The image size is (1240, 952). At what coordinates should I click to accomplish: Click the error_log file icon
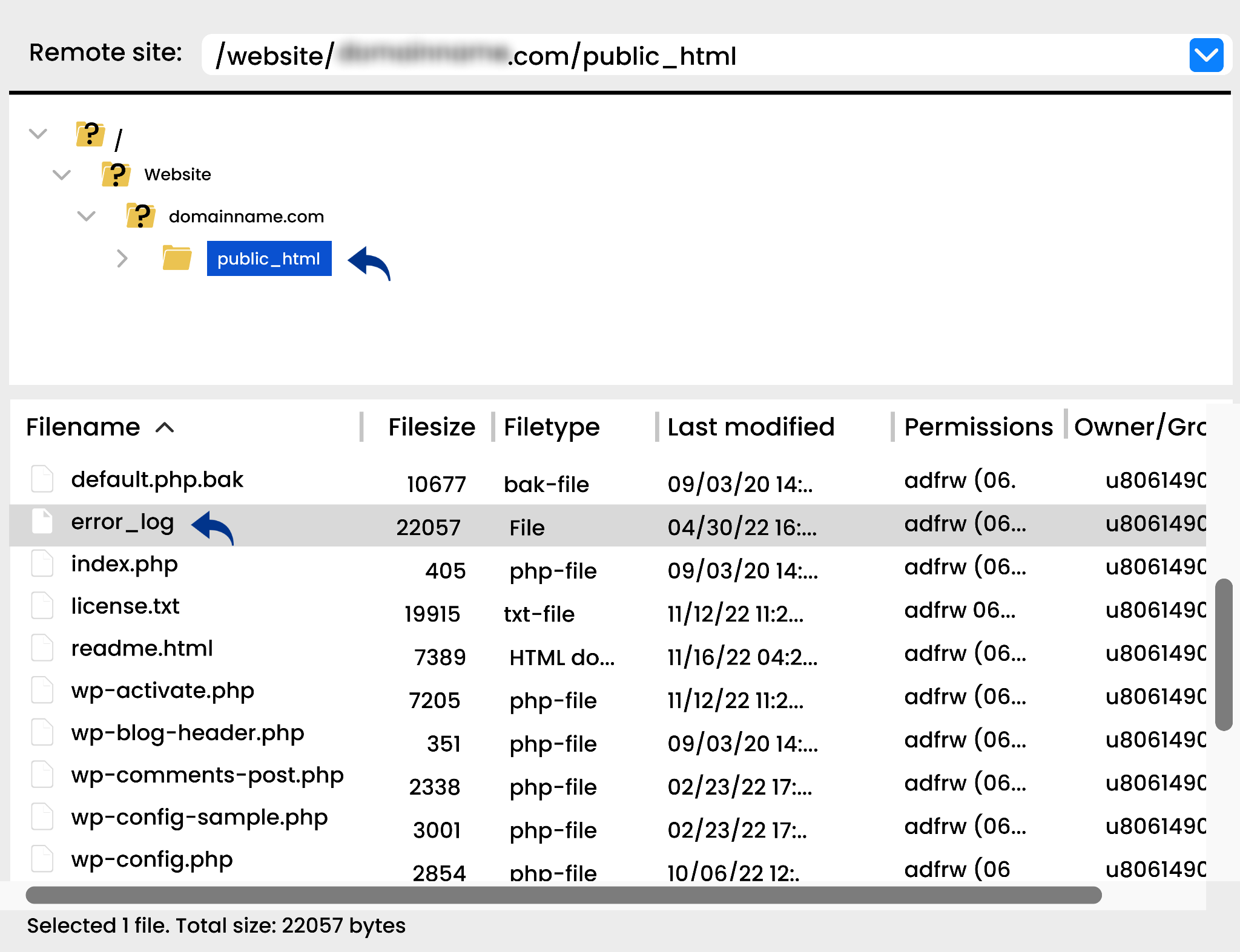[42, 522]
